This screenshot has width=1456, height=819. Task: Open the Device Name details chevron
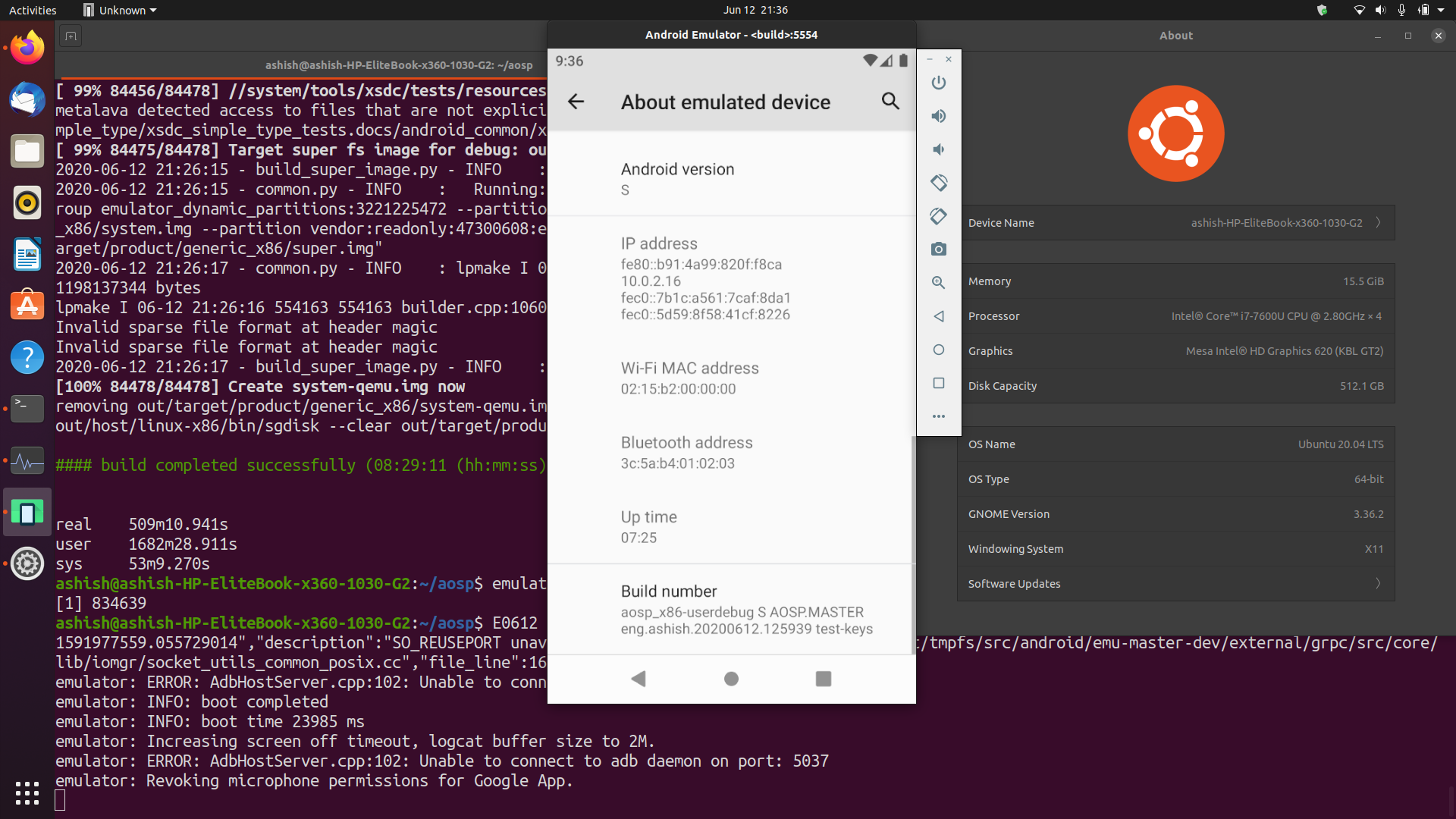[1377, 223]
